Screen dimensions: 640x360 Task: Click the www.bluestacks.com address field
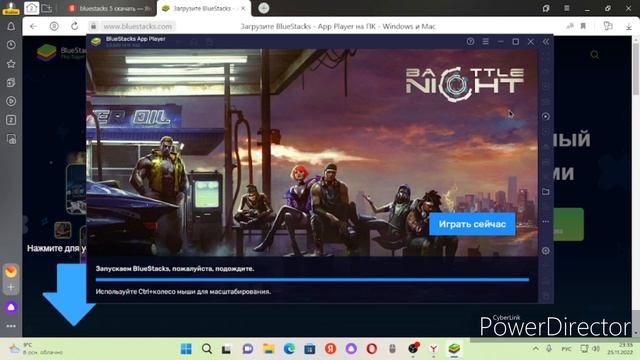click(x=138, y=26)
